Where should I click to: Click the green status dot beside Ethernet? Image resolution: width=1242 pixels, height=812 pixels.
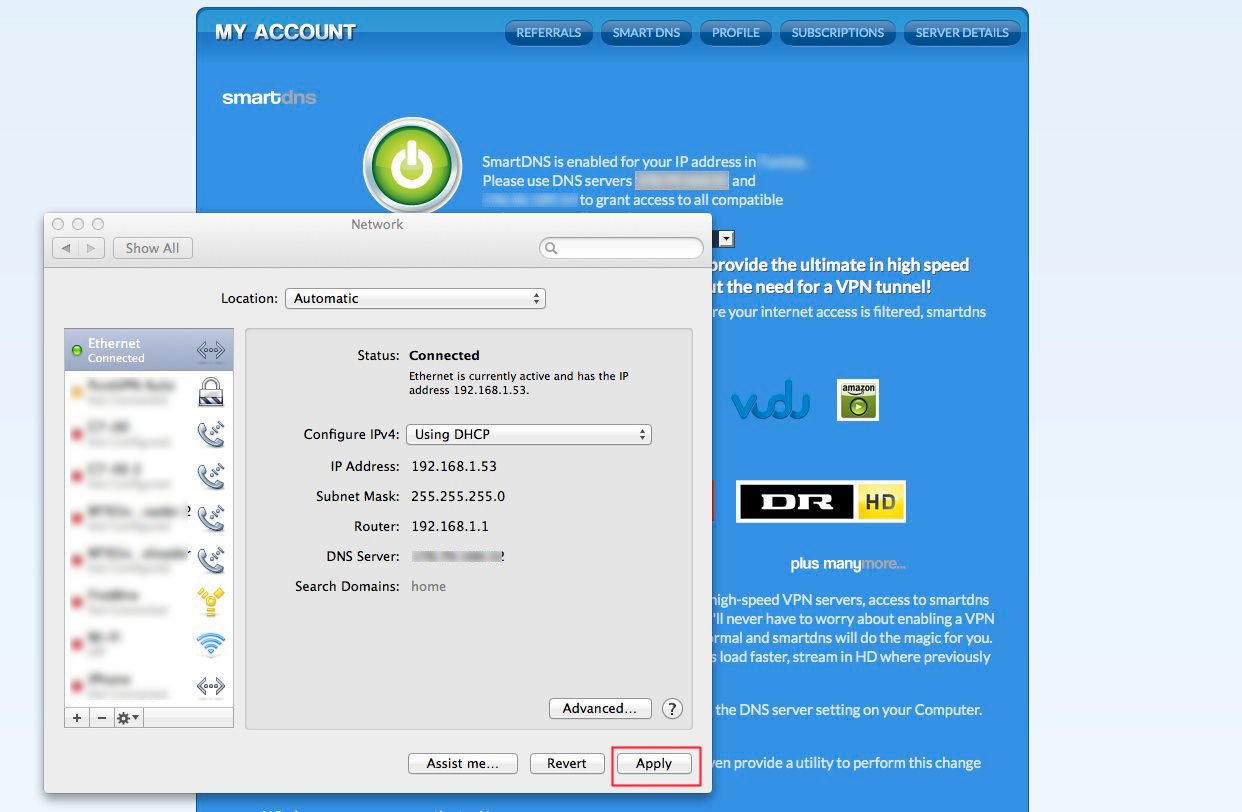[x=77, y=350]
